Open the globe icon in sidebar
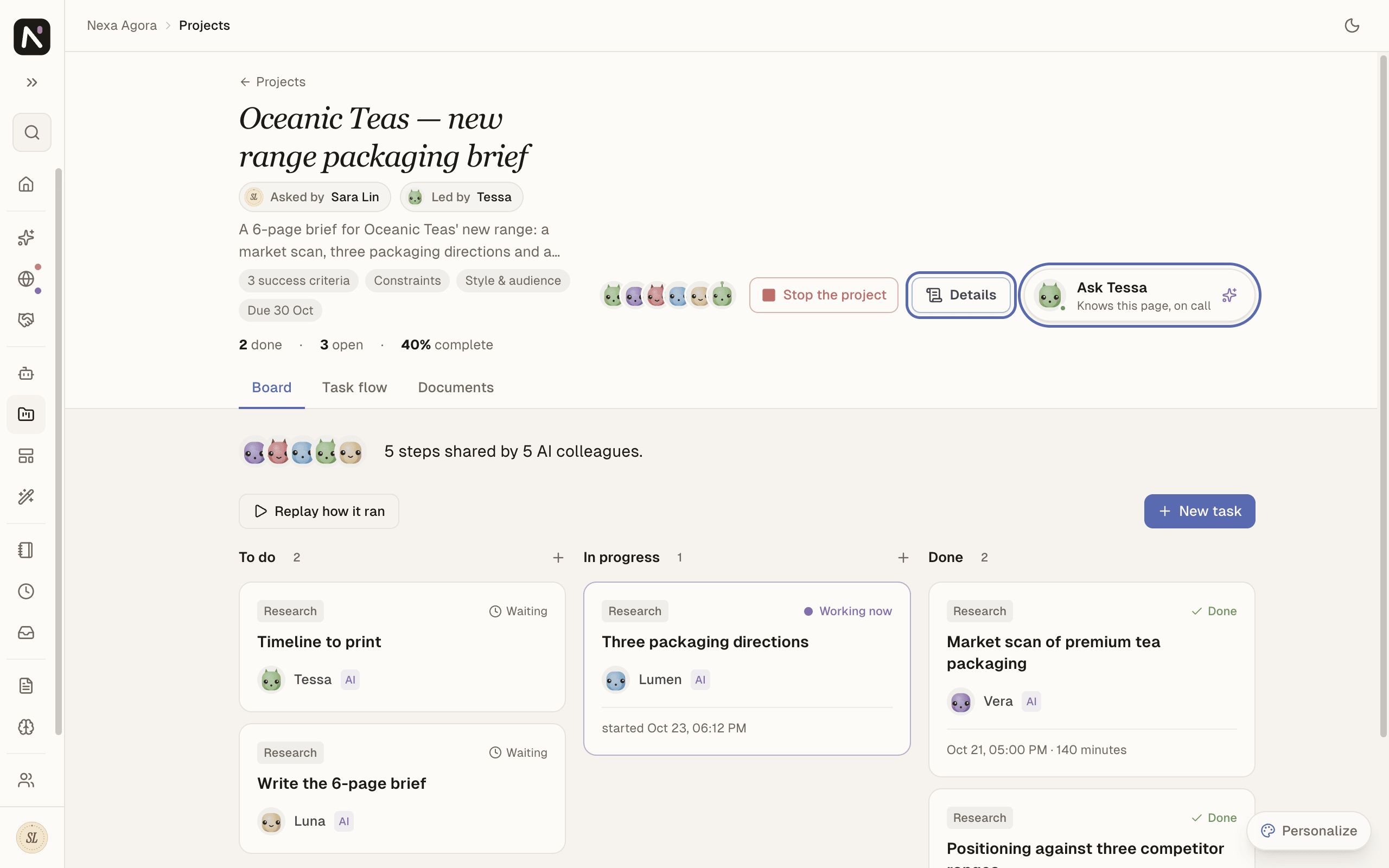The width and height of the screenshot is (1389, 868). point(26,279)
